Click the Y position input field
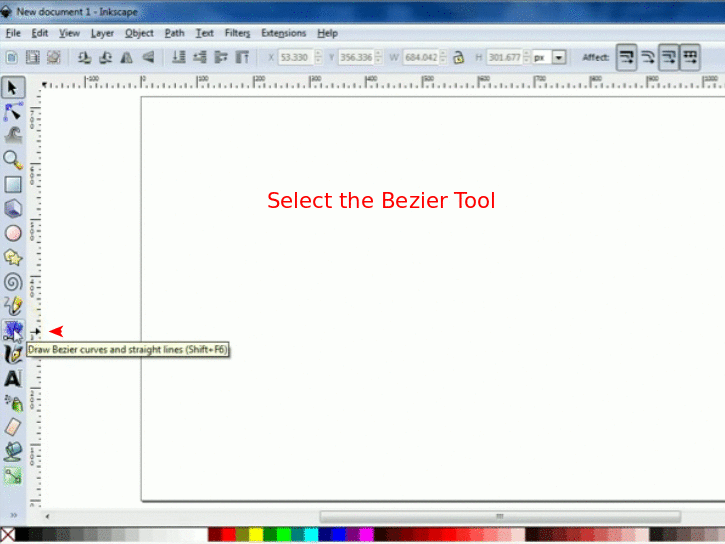 click(x=356, y=57)
